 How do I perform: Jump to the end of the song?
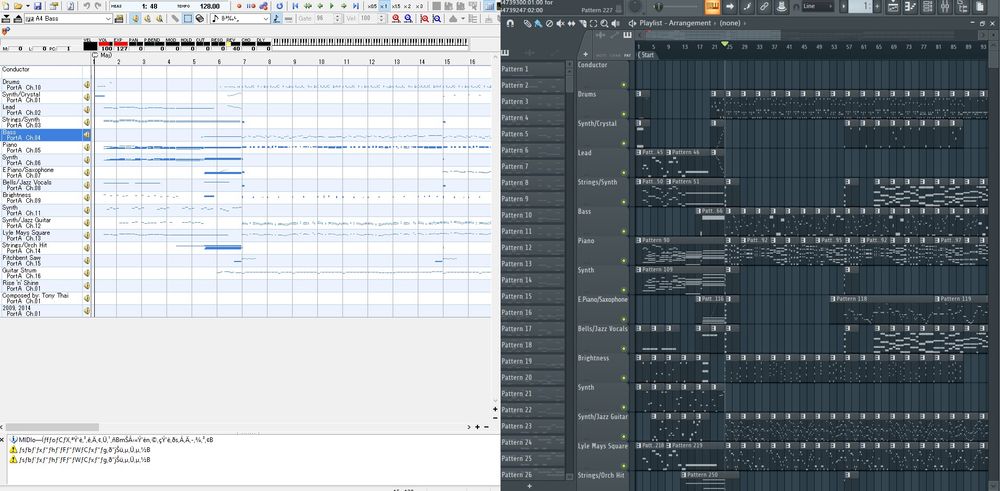pos(356,6)
